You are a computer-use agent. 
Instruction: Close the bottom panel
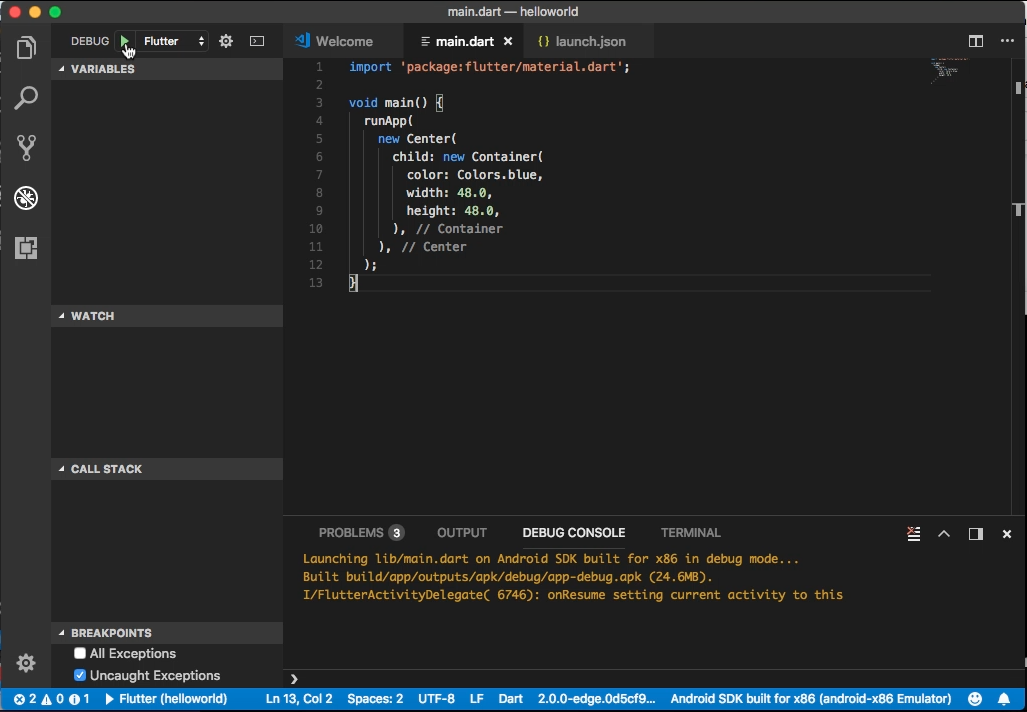(x=1007, y=534)
